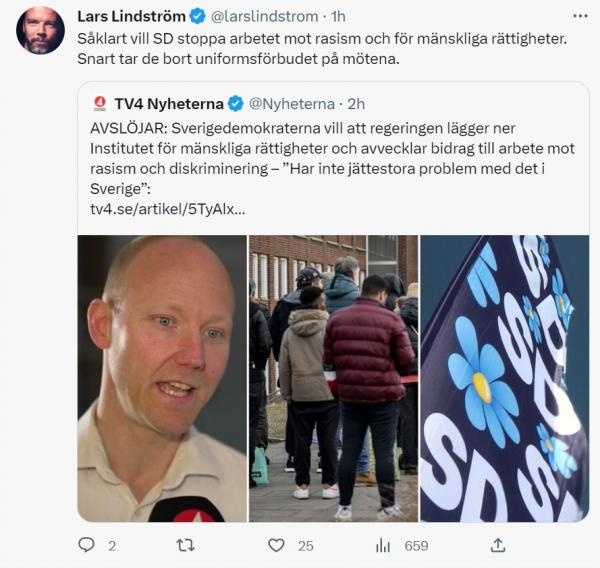Open photo of bald man being interviewed

(x=162, y=379)
